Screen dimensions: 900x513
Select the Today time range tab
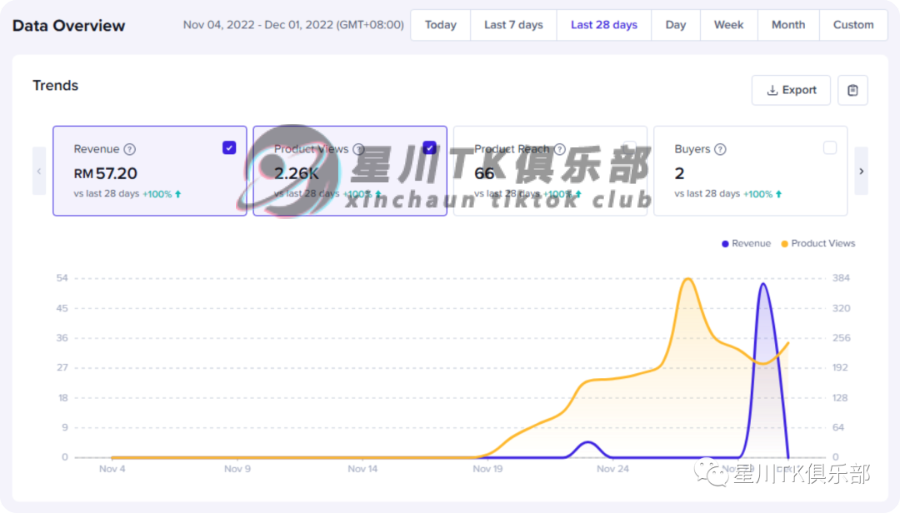click(440, 25)
